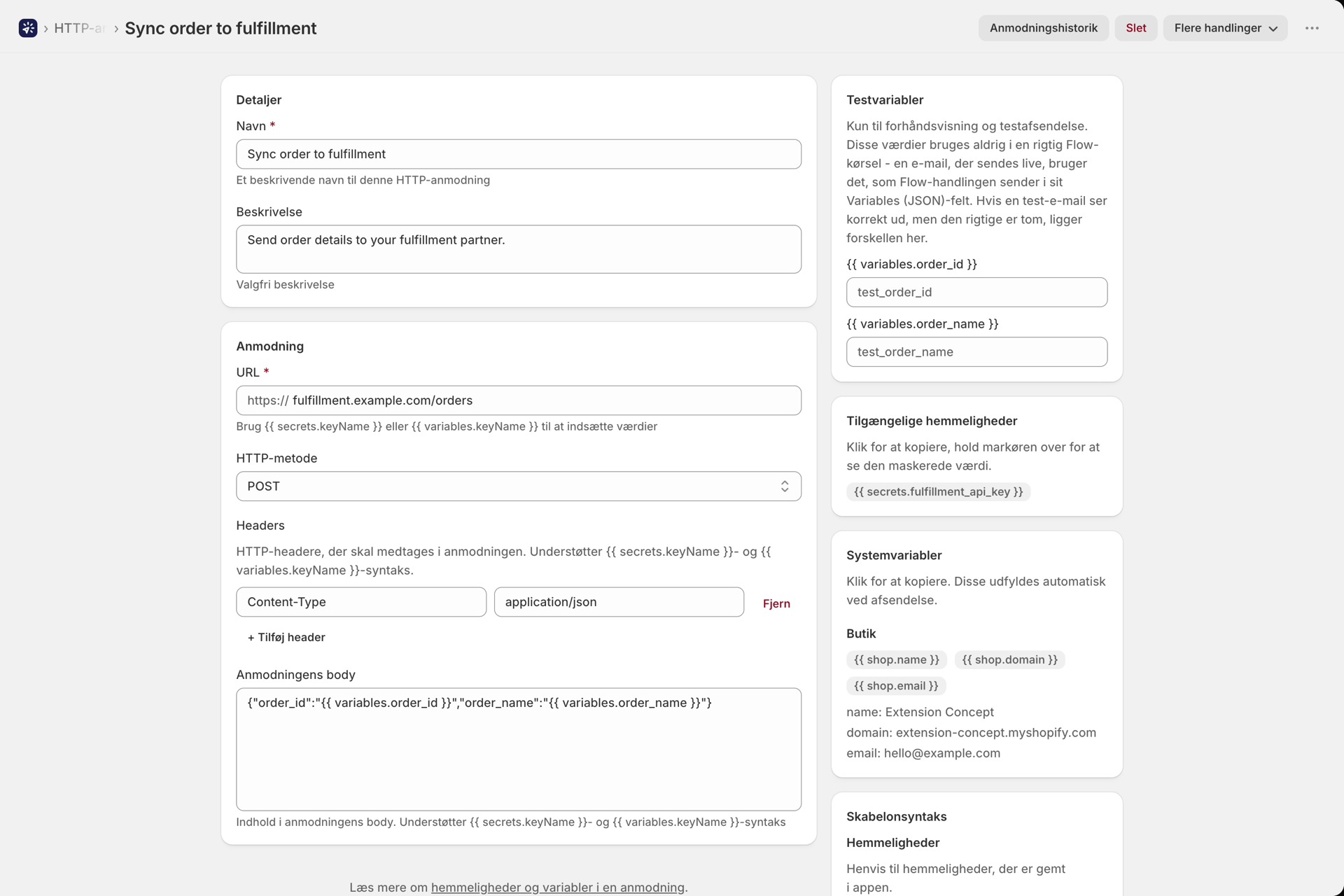The image size is (1344, 896).
Task: Go back to HTTP-anmodninger breadcrumb
Action: tap(79, 28)
